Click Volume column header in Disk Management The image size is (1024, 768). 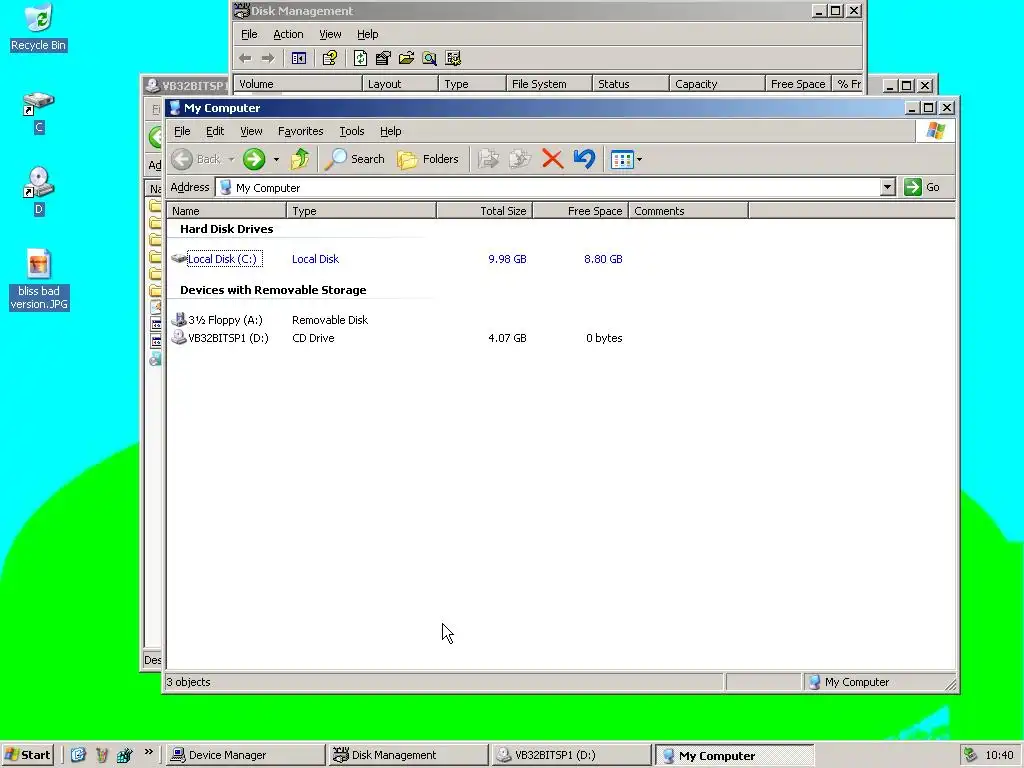click(298, 84)
